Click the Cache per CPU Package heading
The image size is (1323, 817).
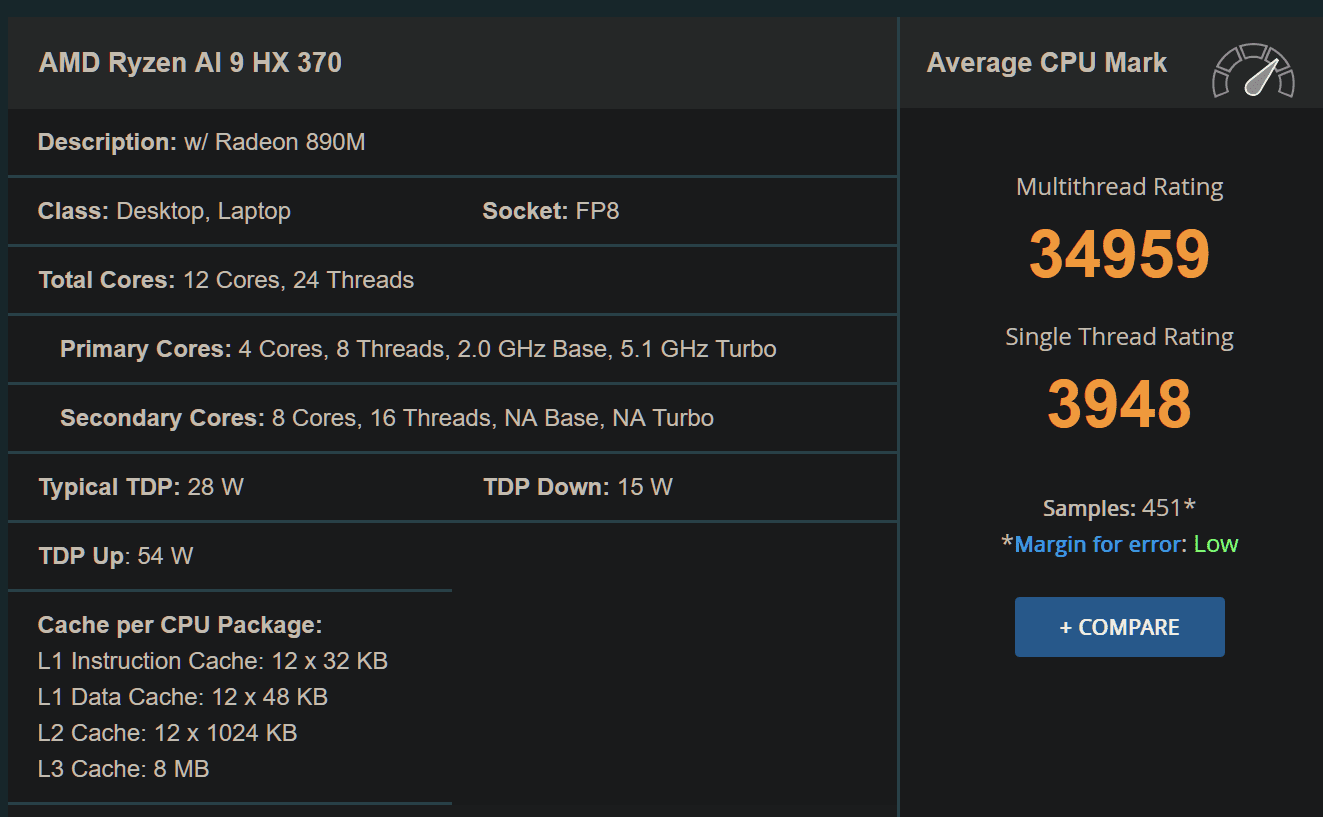[180, 625]
